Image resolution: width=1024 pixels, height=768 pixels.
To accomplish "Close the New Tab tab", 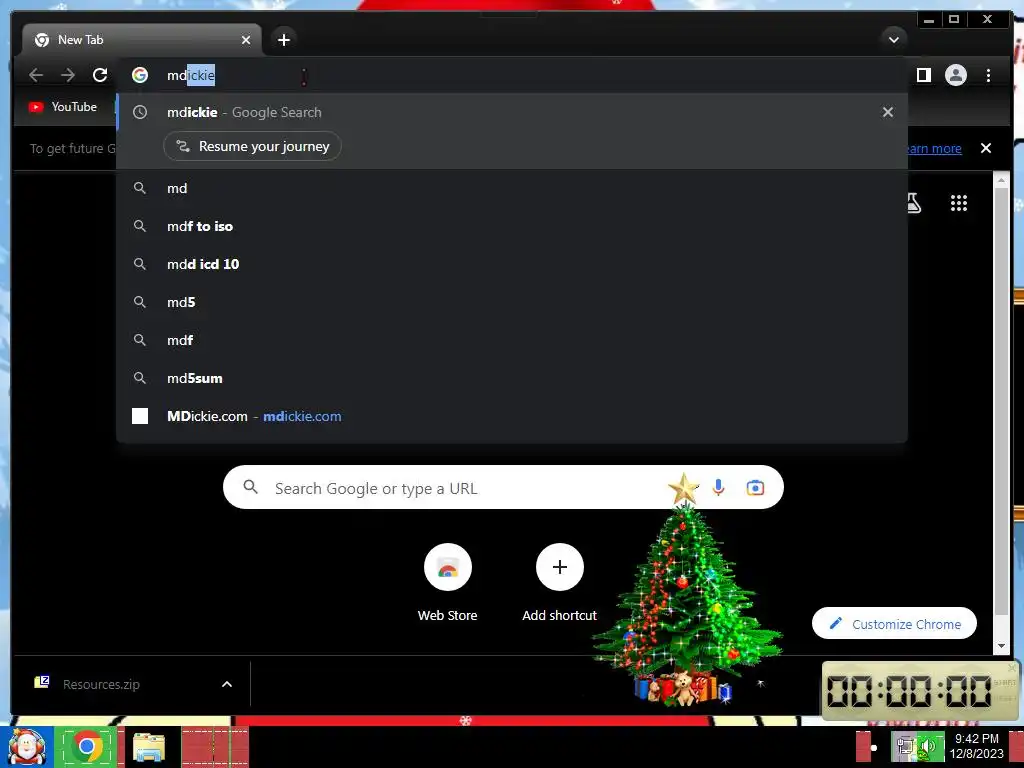I will coord(246,40).
